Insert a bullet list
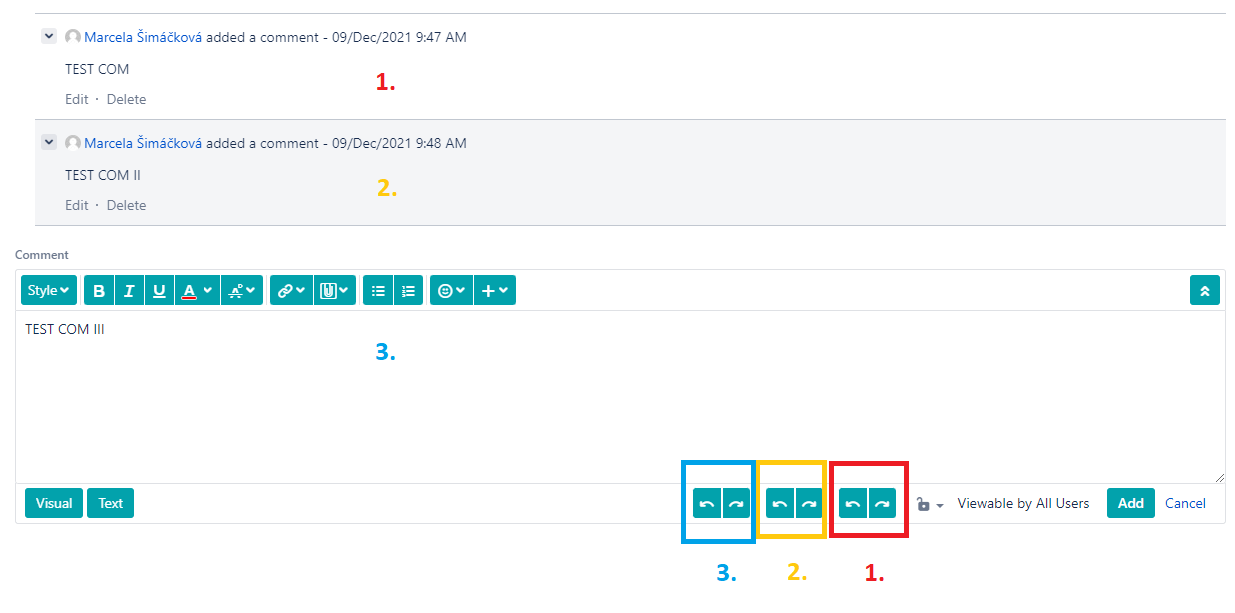Viewport: 1235px width, 613px height. point(378,291)
